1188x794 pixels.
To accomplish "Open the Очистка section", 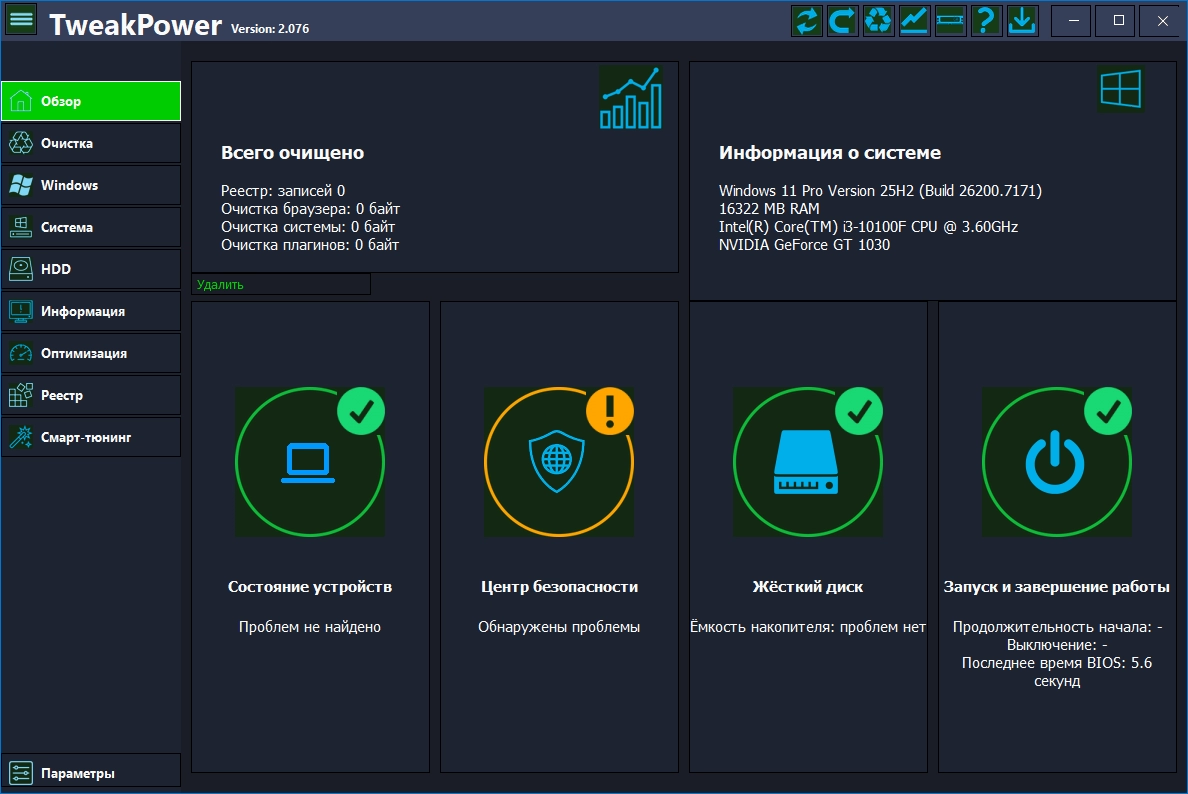I will click(91, 143).
